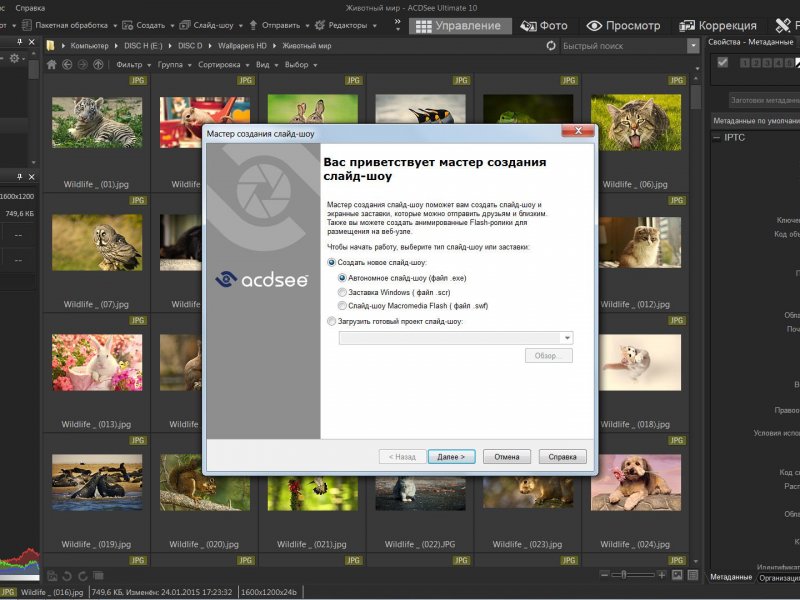800x600 pixels.
Task: Click 'Wallpapers HD' in the path bar
Action: 242,46
